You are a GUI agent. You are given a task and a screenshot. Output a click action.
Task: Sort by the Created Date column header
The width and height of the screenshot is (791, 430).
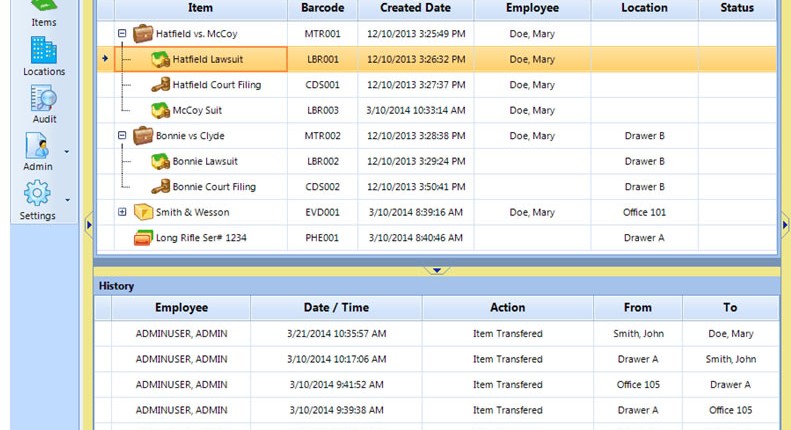coord(416,8)
